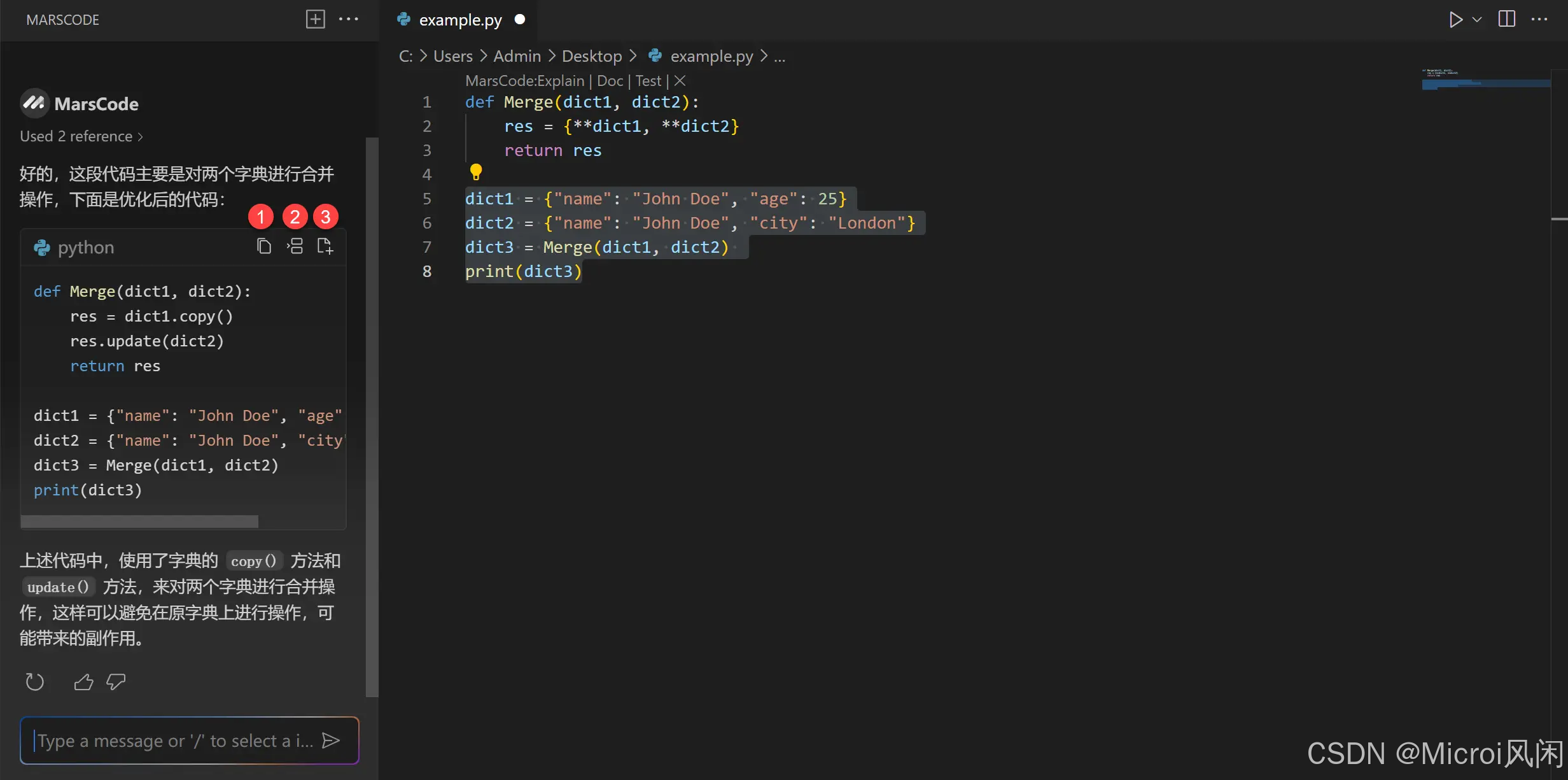This screenshot has height=780, width=1568.
Task: Select the example.py editor tab
Action: (x=460, y=20)
